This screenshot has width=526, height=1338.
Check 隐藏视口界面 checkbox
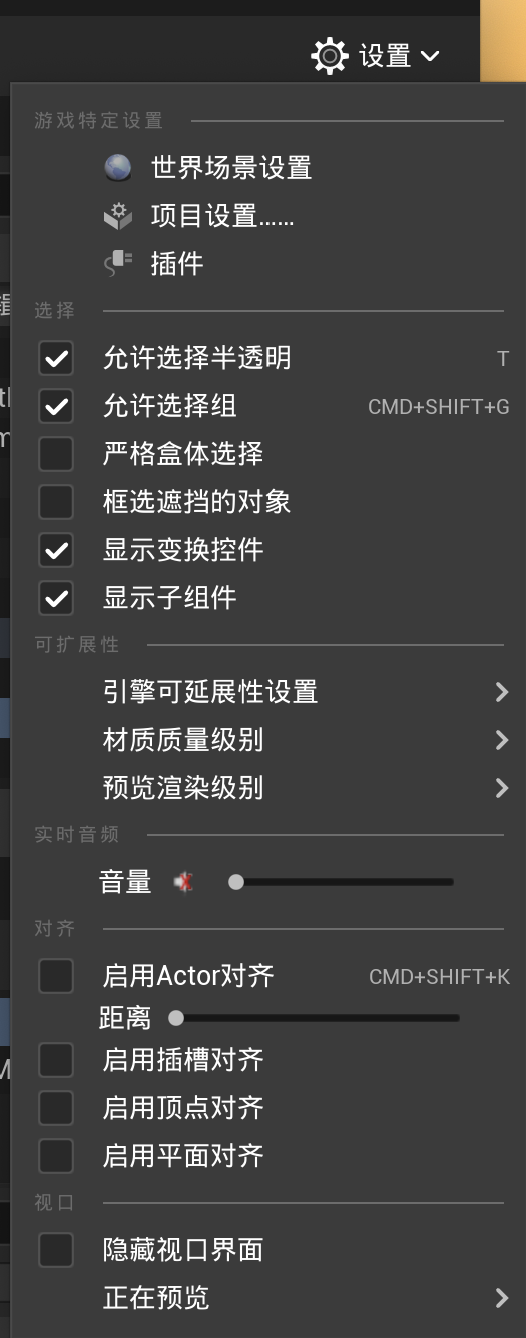point(56,1250)
